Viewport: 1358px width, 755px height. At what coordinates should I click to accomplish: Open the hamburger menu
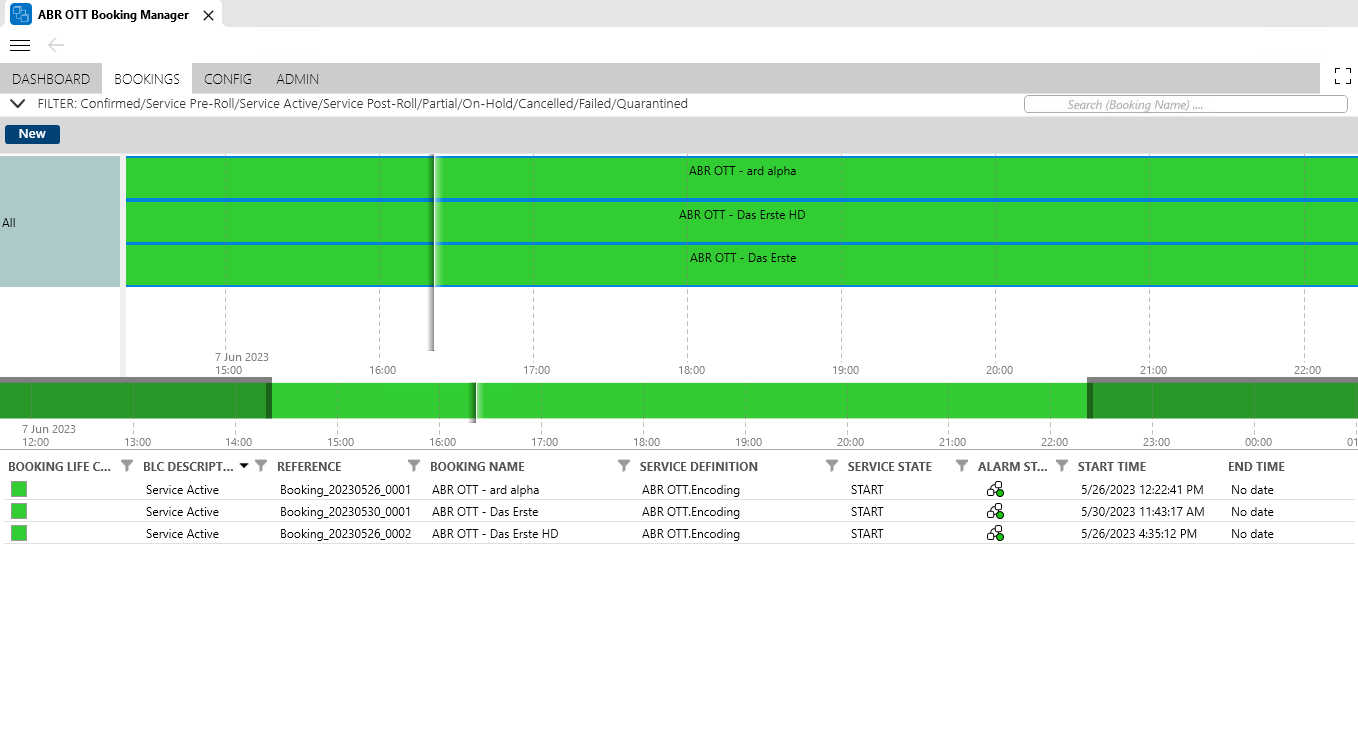[20, 45]
